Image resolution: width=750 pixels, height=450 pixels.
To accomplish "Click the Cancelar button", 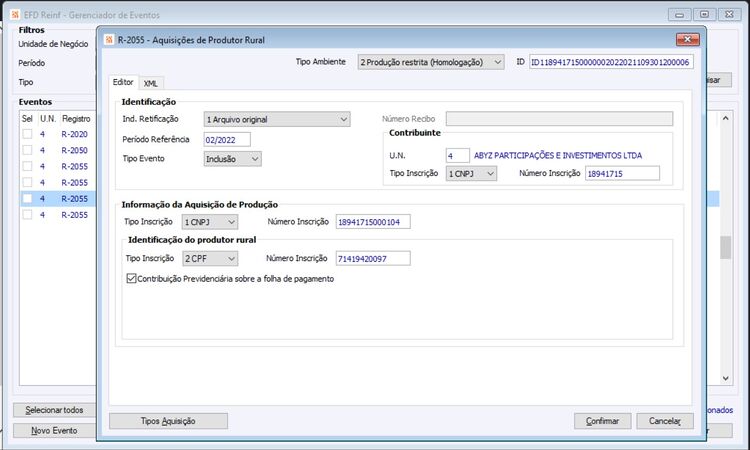I will tap(665, 421).
